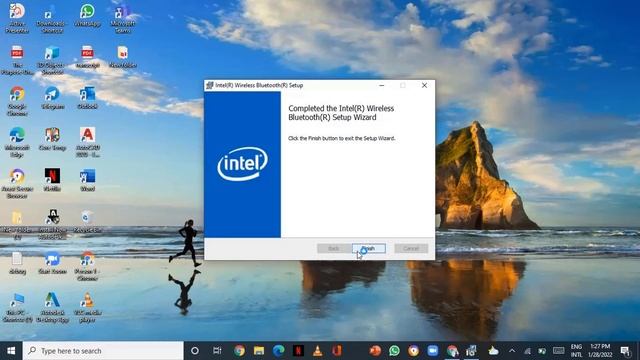Open Cortana circle icon in taskbar

(195, 351)
